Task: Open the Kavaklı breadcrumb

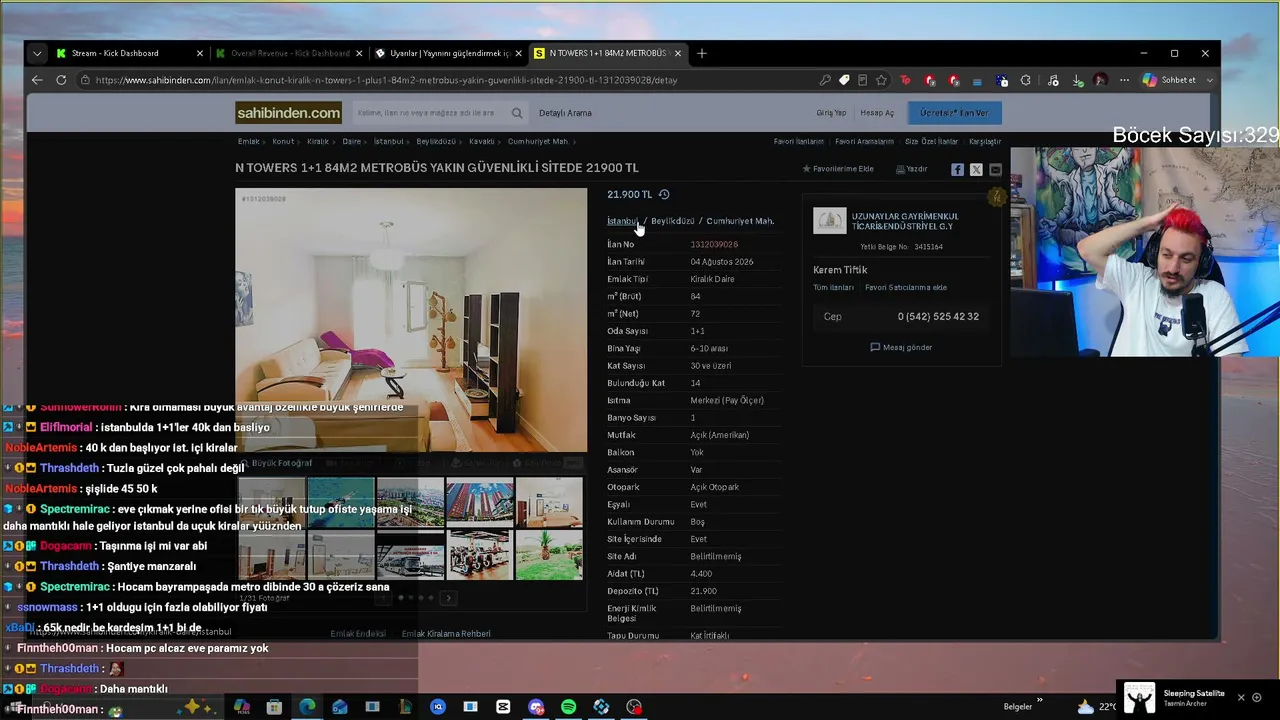Action: pos(482,142)
